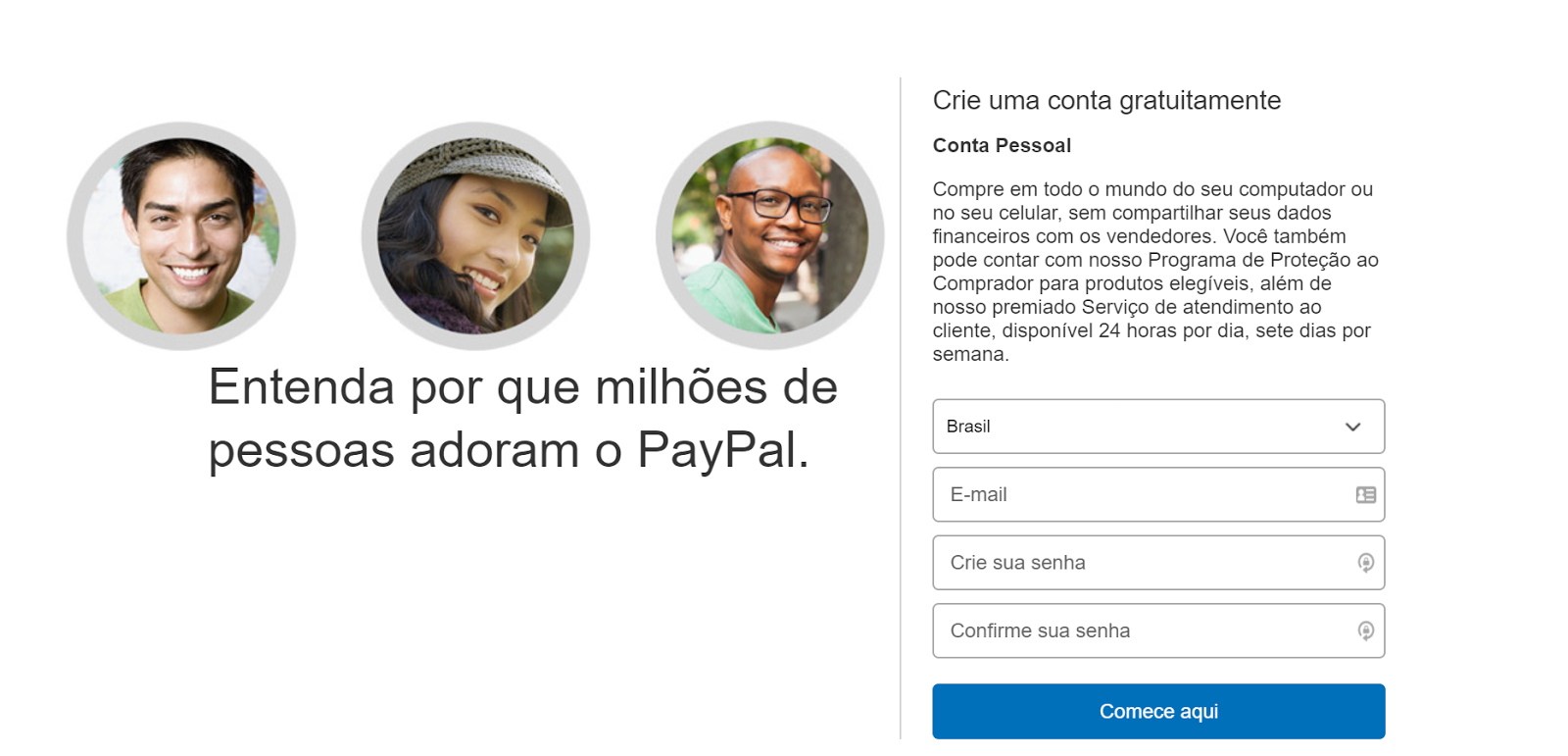The width and height of the screenshot is (1568, 756).
Task: Click the key icon in Confirme sua senha field
Action: point(1365,630)
